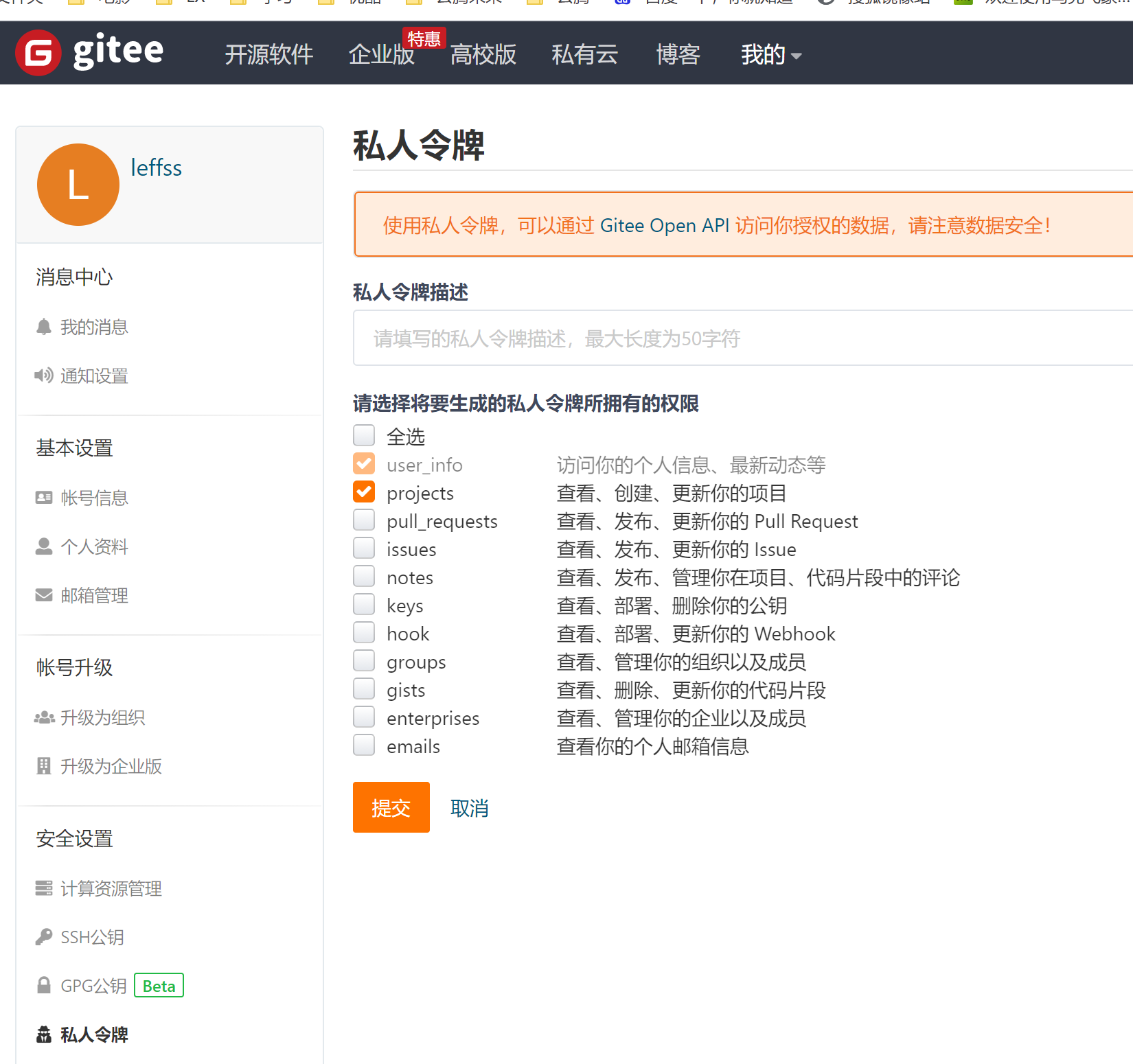Enable the gists permission checkbox
The width and height of the screenshot is (1133, 1064).
pos(364,689)
